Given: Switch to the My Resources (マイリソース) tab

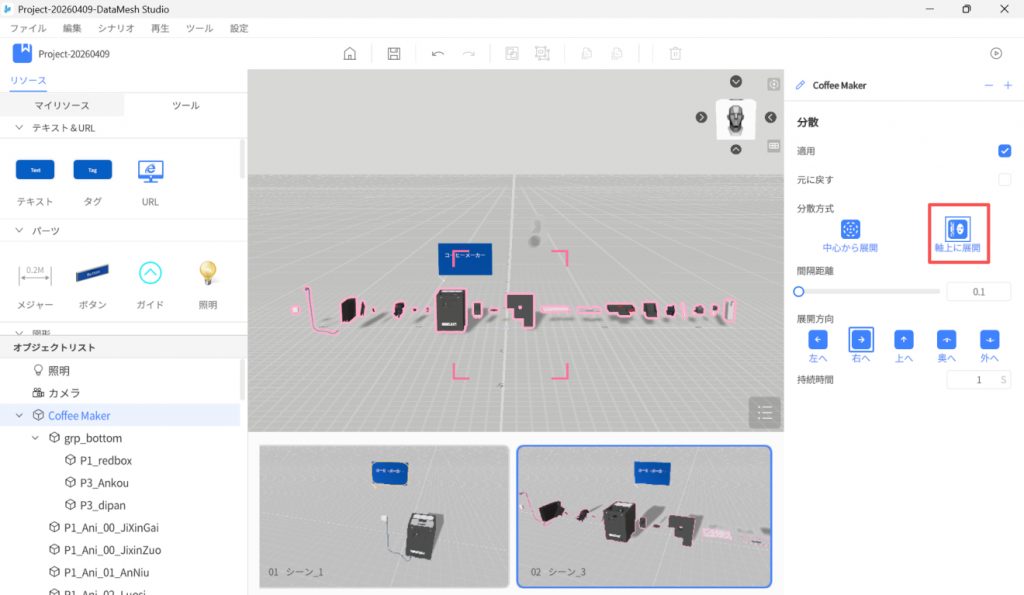Looking at the screenshot, I should point(62,105).
